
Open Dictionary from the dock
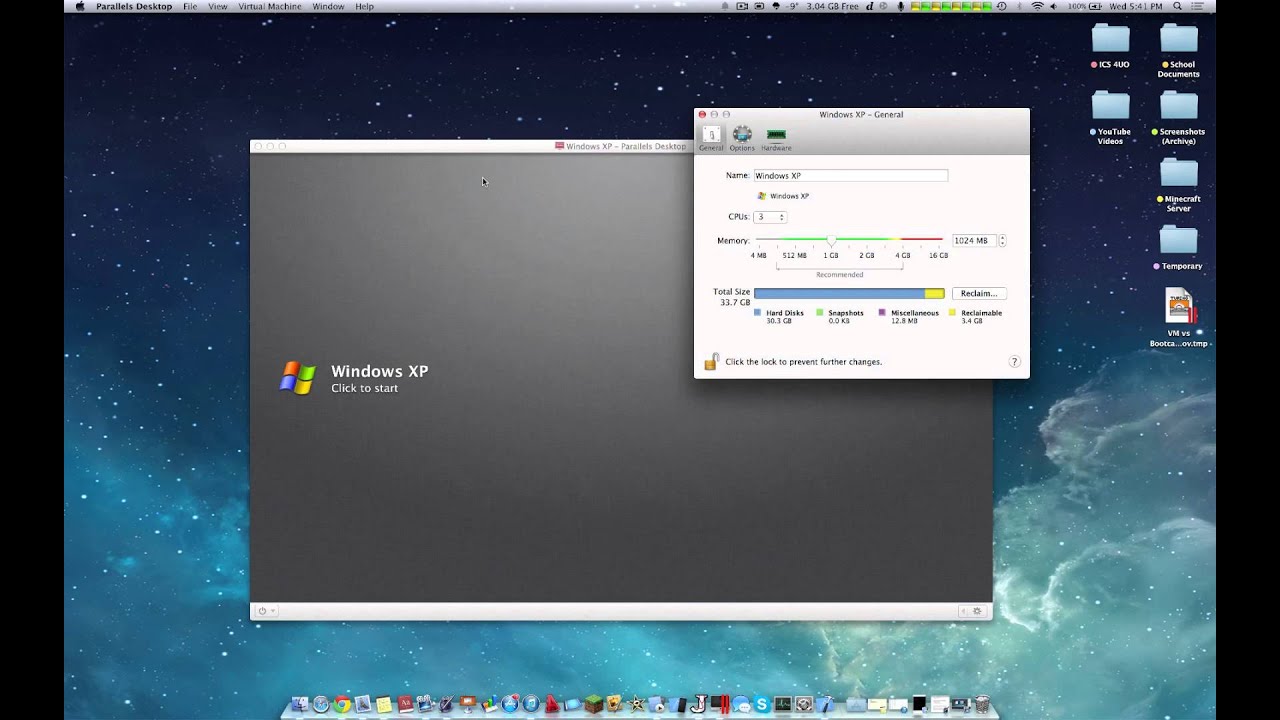[x=405, y=704]
